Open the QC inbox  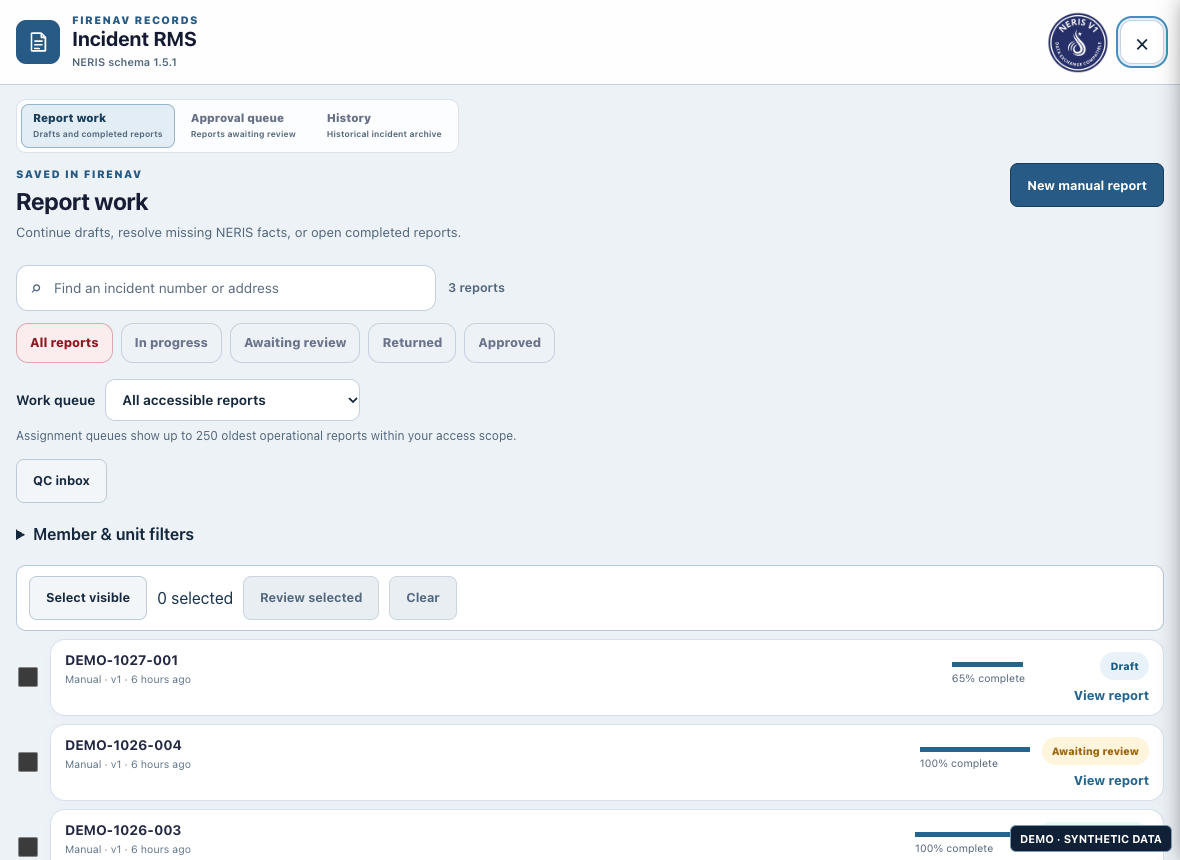[62, 481]
